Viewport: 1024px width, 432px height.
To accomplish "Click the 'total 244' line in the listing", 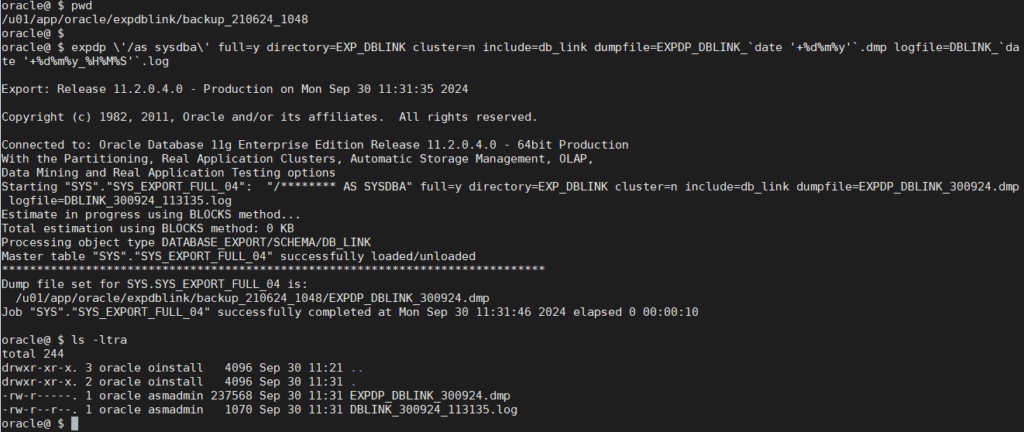I will point(33,353).
